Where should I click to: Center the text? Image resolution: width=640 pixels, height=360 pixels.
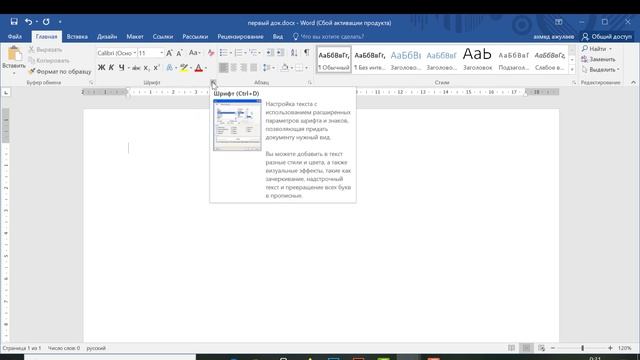(234, 68)
